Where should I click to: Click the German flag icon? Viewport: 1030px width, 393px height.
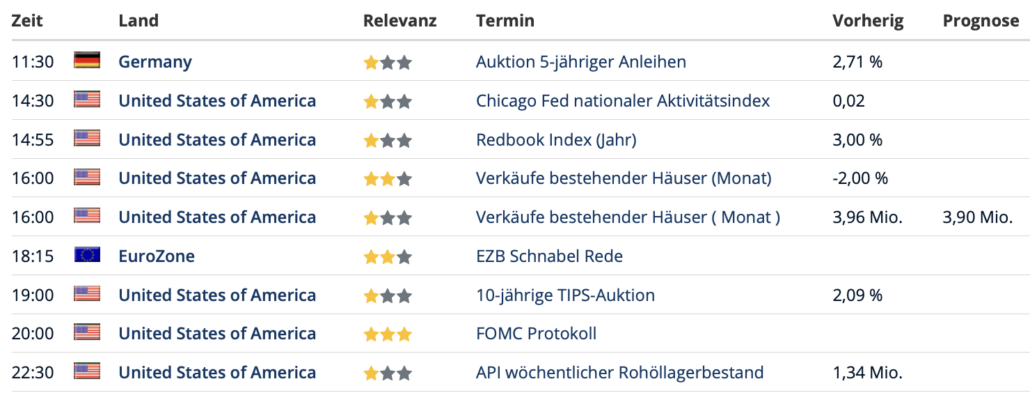[x=87, y=62]
